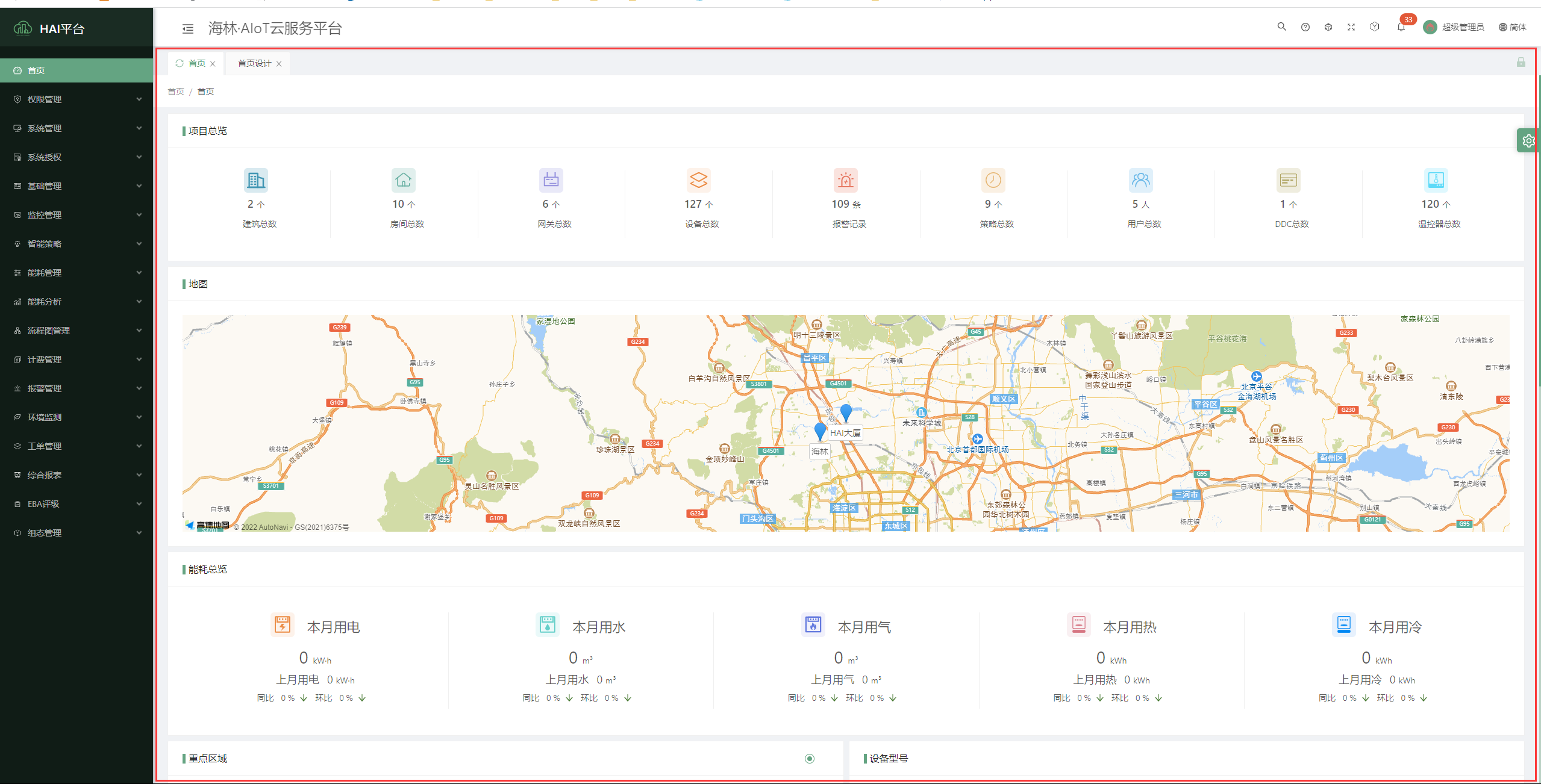
Task: Close the 首页设计 tab
Action: [x=279, y=64]
